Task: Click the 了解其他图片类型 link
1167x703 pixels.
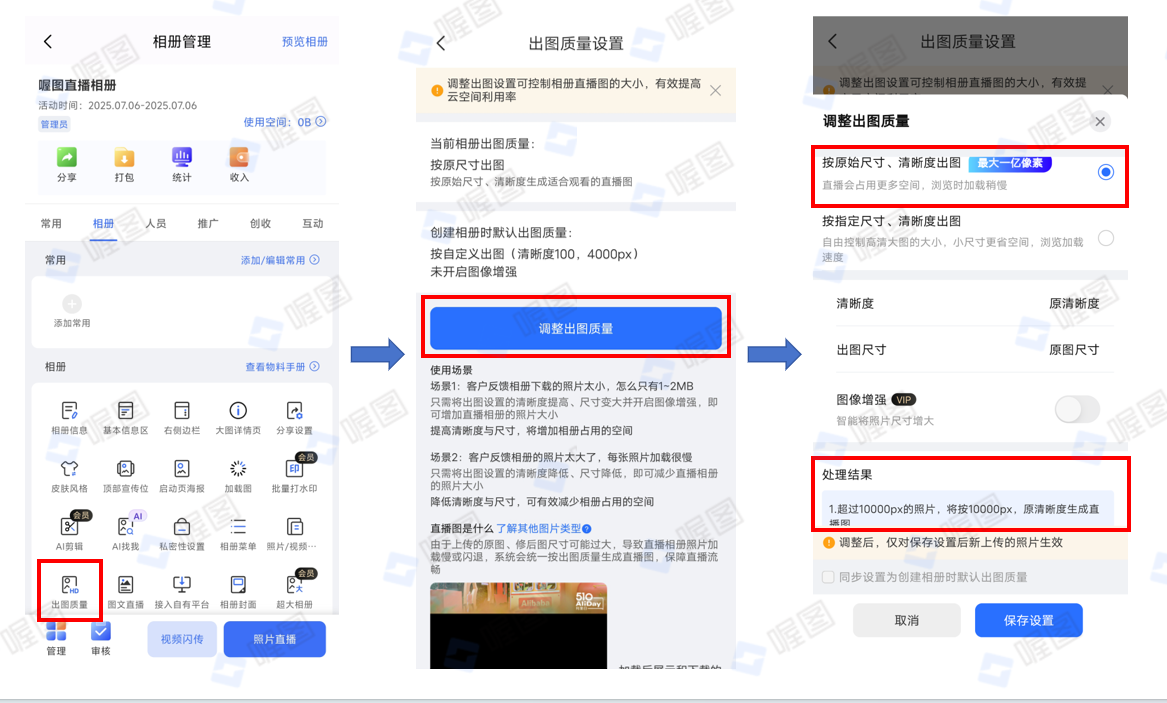Action: pyautogui.click(x=544, y=528)
